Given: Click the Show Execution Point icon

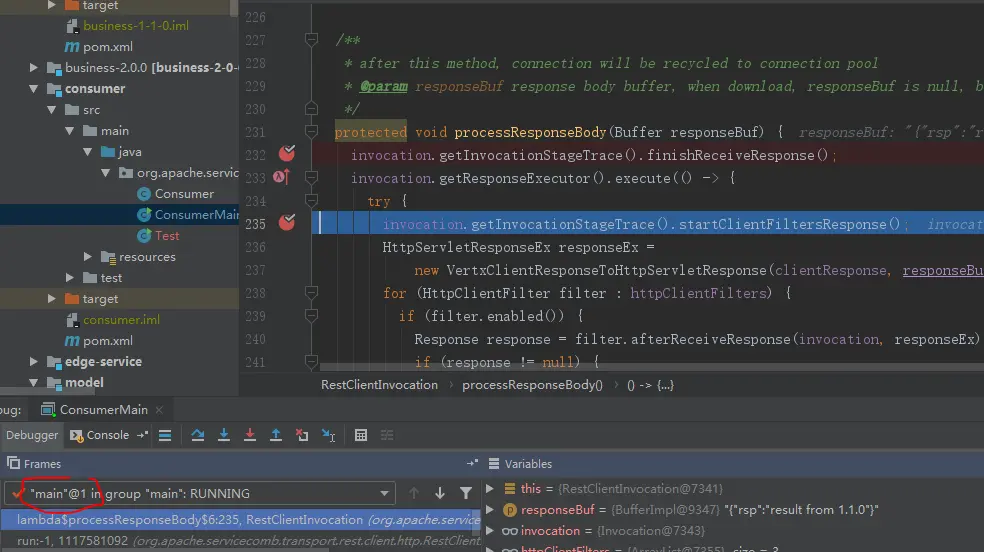Looking at the screenshot, I should tap(165, 436).
